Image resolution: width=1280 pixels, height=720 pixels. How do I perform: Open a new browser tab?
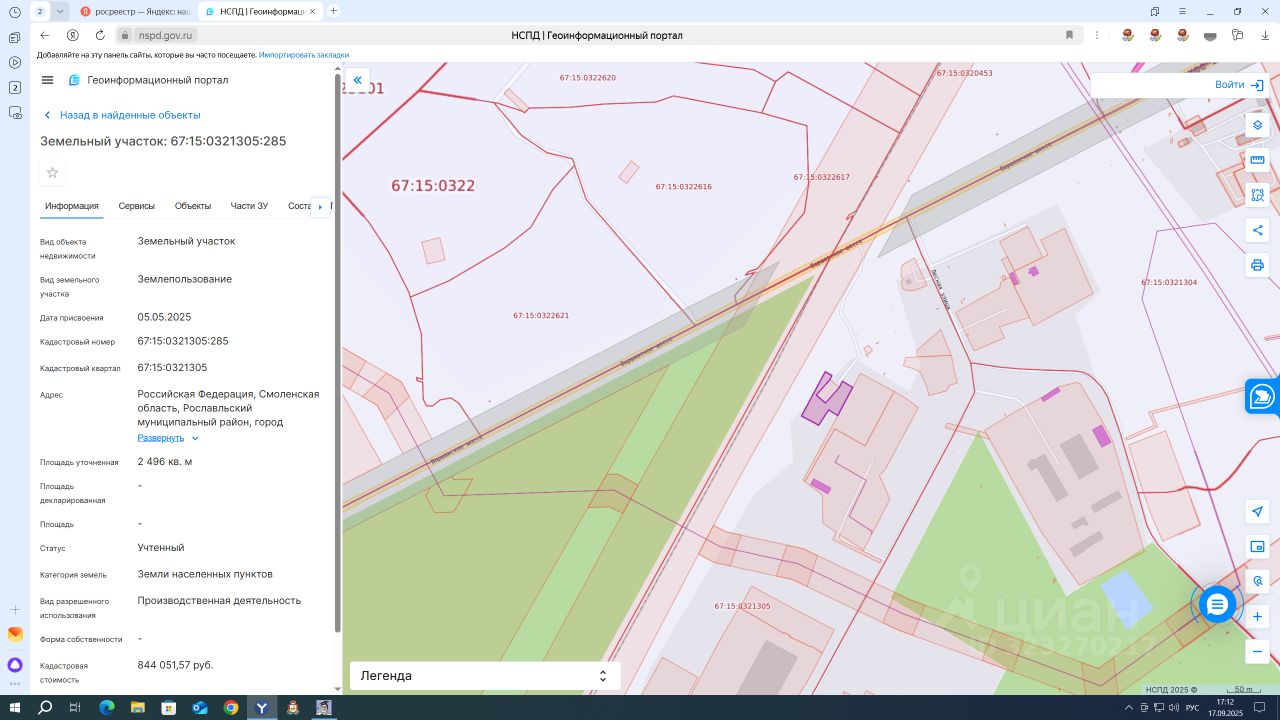tap(334, 11)
